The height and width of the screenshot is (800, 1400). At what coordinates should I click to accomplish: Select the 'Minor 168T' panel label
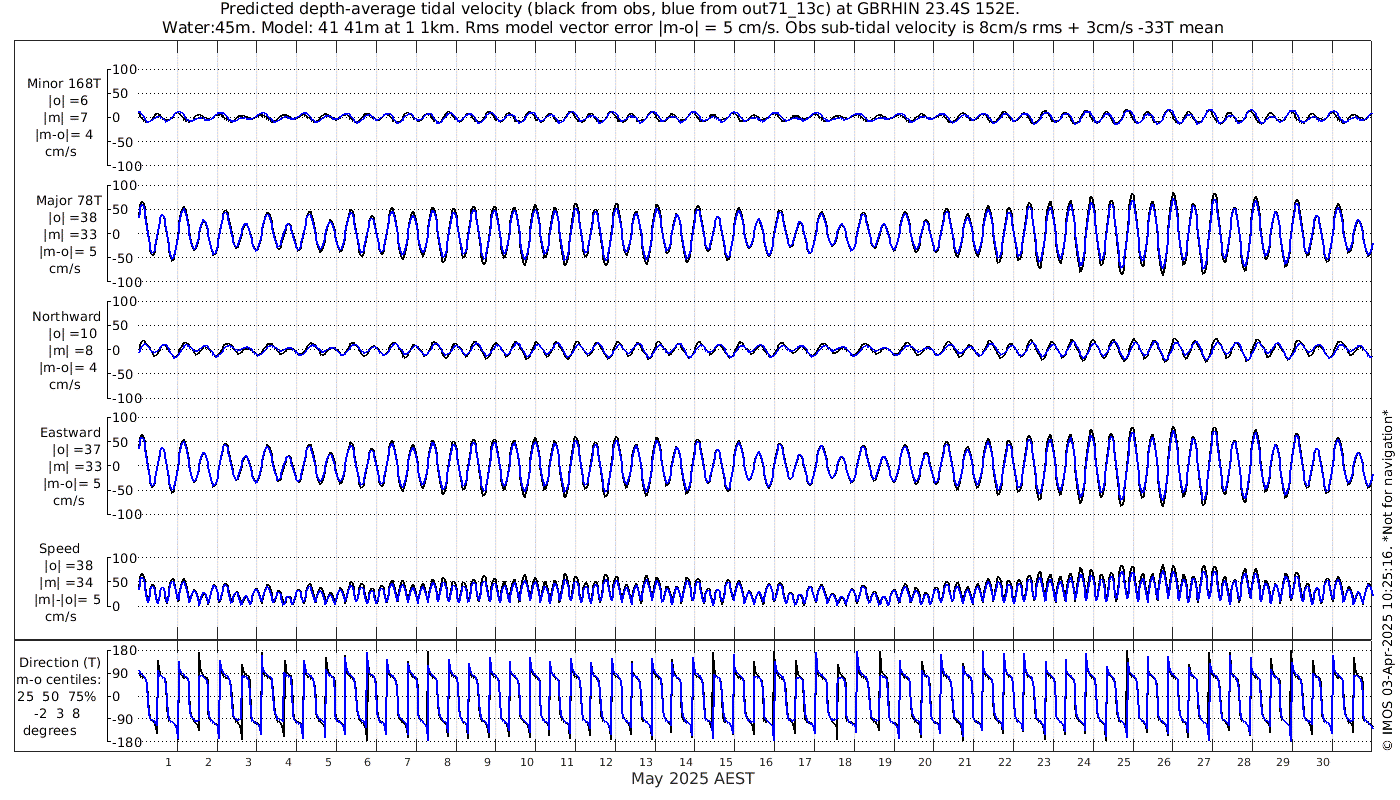click(x=64, y=84)
